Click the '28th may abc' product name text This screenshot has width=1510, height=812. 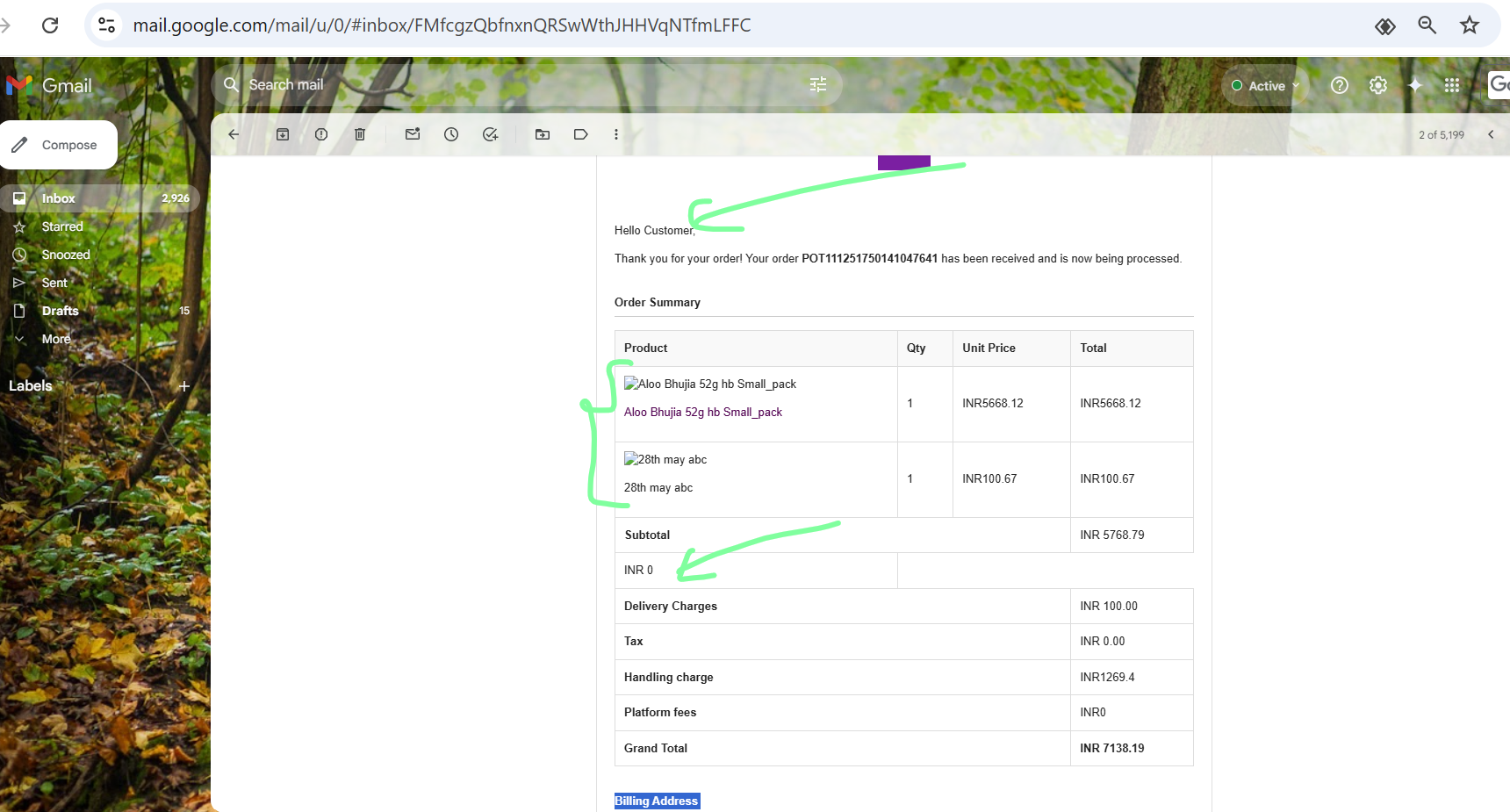[x=658, y=488]
